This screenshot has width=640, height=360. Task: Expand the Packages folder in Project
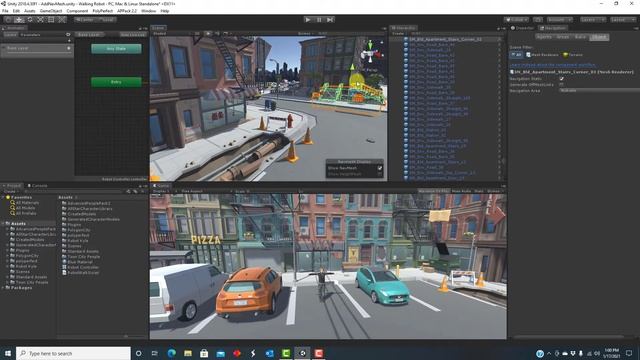[3, 288]
